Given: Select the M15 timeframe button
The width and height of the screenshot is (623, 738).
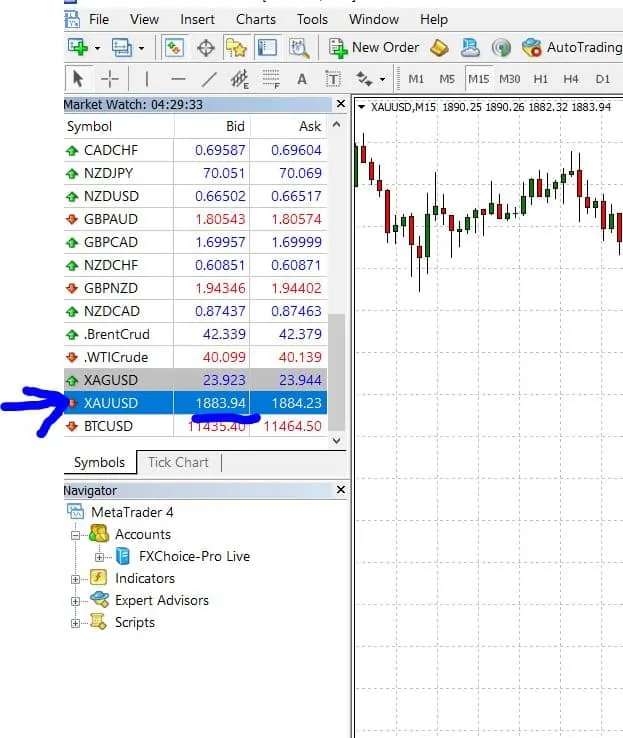Looking at the screenshot, I should 479,79.
